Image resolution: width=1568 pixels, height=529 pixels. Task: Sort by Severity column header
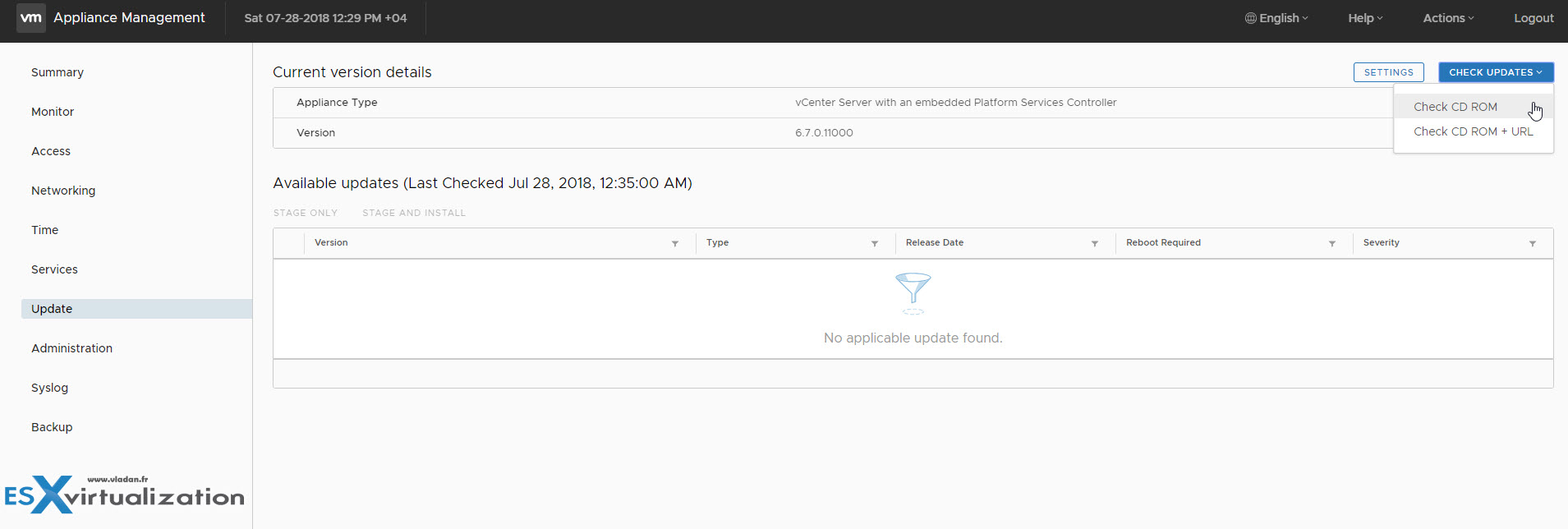point(1382,243)
